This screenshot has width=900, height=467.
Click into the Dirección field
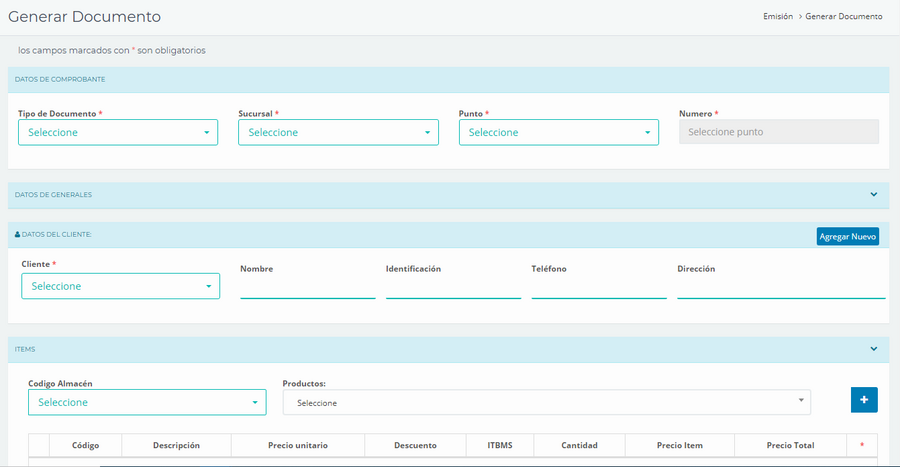pos(780,288)
